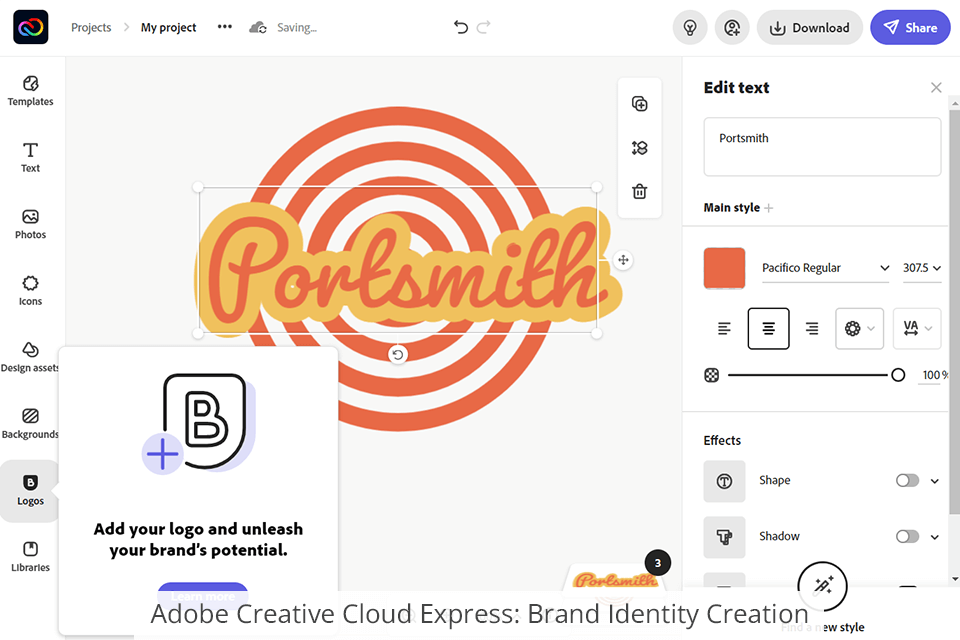Click the Share button

click(x=910, y=28)
